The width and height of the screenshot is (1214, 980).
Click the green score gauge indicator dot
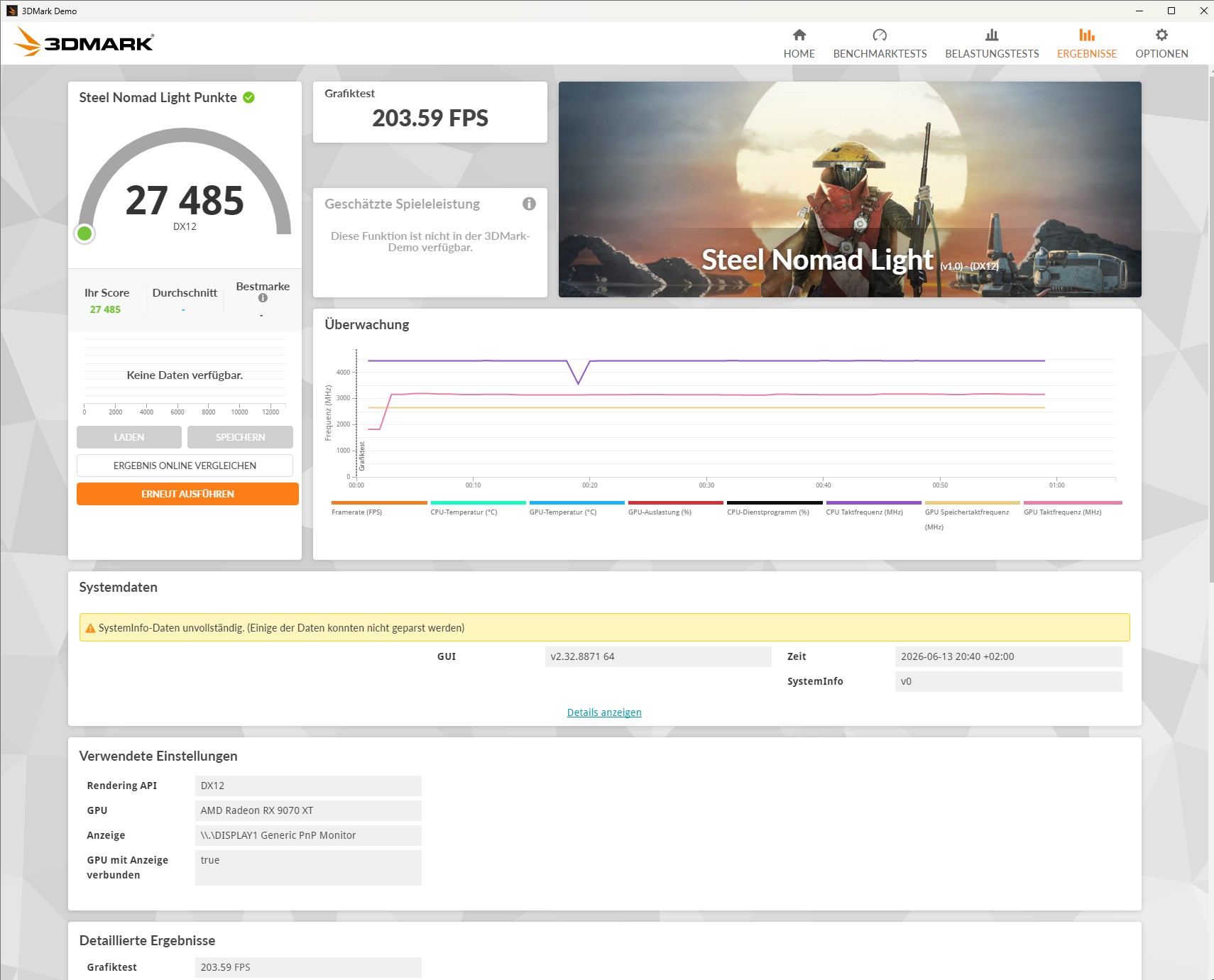pos(84,233)
